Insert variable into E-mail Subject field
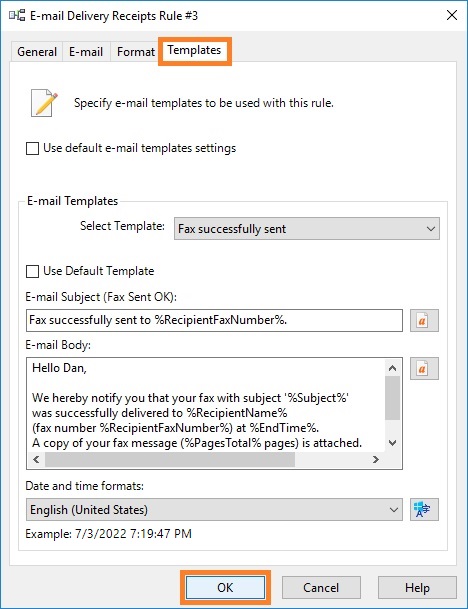The height and width of the screenshot is (609, 468). coord(424,320)
